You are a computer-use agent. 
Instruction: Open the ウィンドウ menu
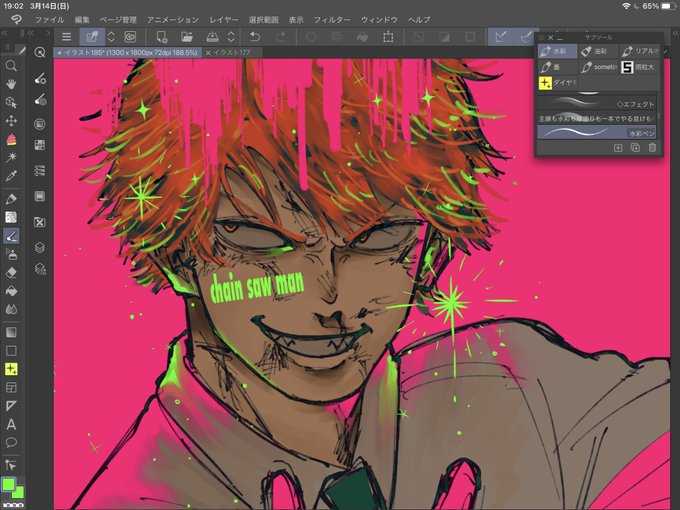pyautogui.click(x=379, y=20)
